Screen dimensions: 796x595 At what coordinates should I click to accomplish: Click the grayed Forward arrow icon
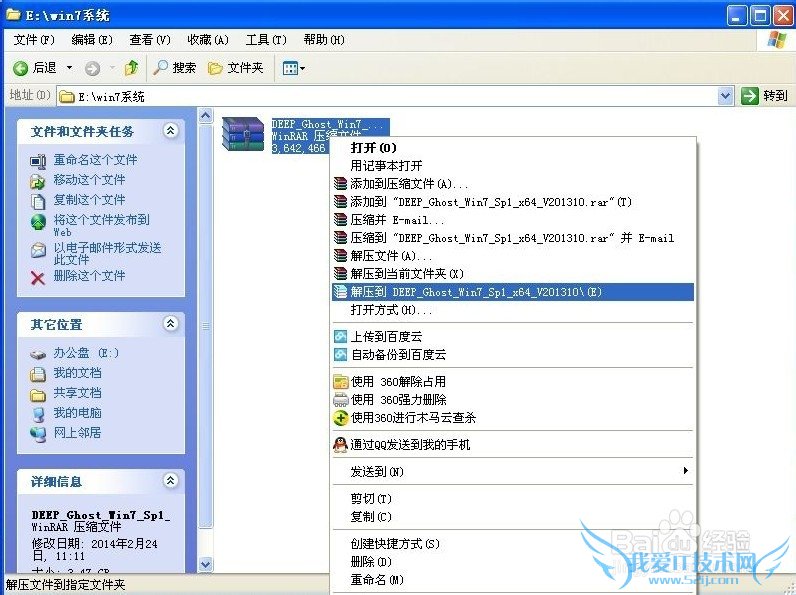92,68
